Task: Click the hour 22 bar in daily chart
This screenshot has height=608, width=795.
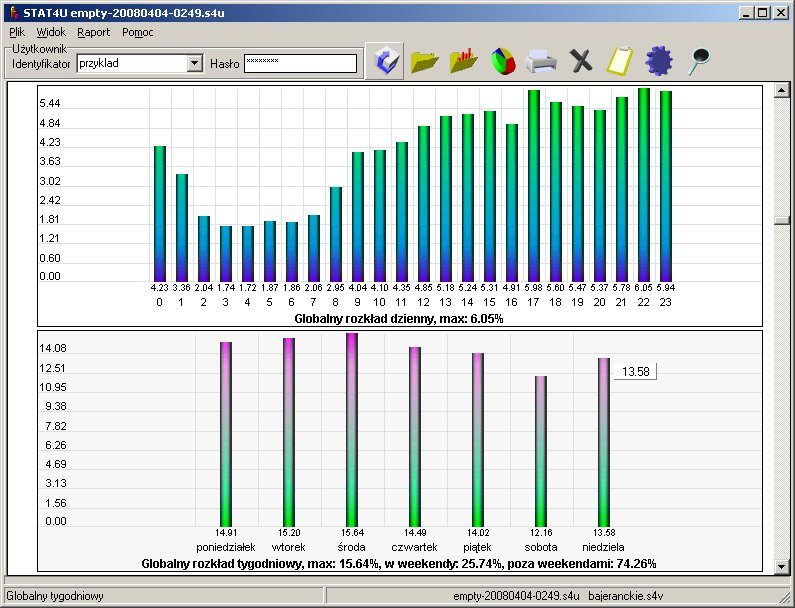Action: pyautogui.click(x=643, y=185)
